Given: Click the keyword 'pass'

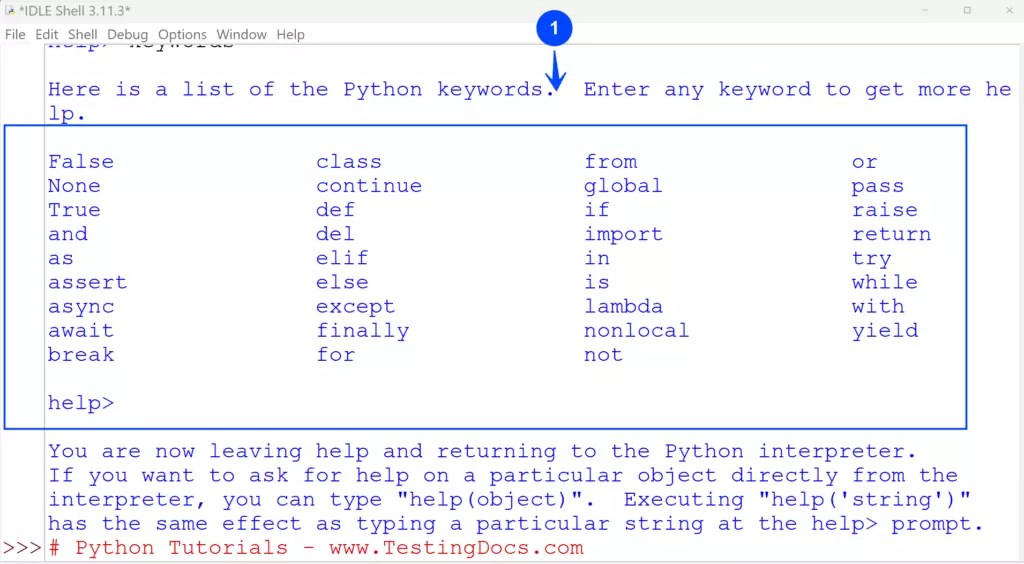Looking at the screenshot, I should pyautogui.click(x=878, y=187).
